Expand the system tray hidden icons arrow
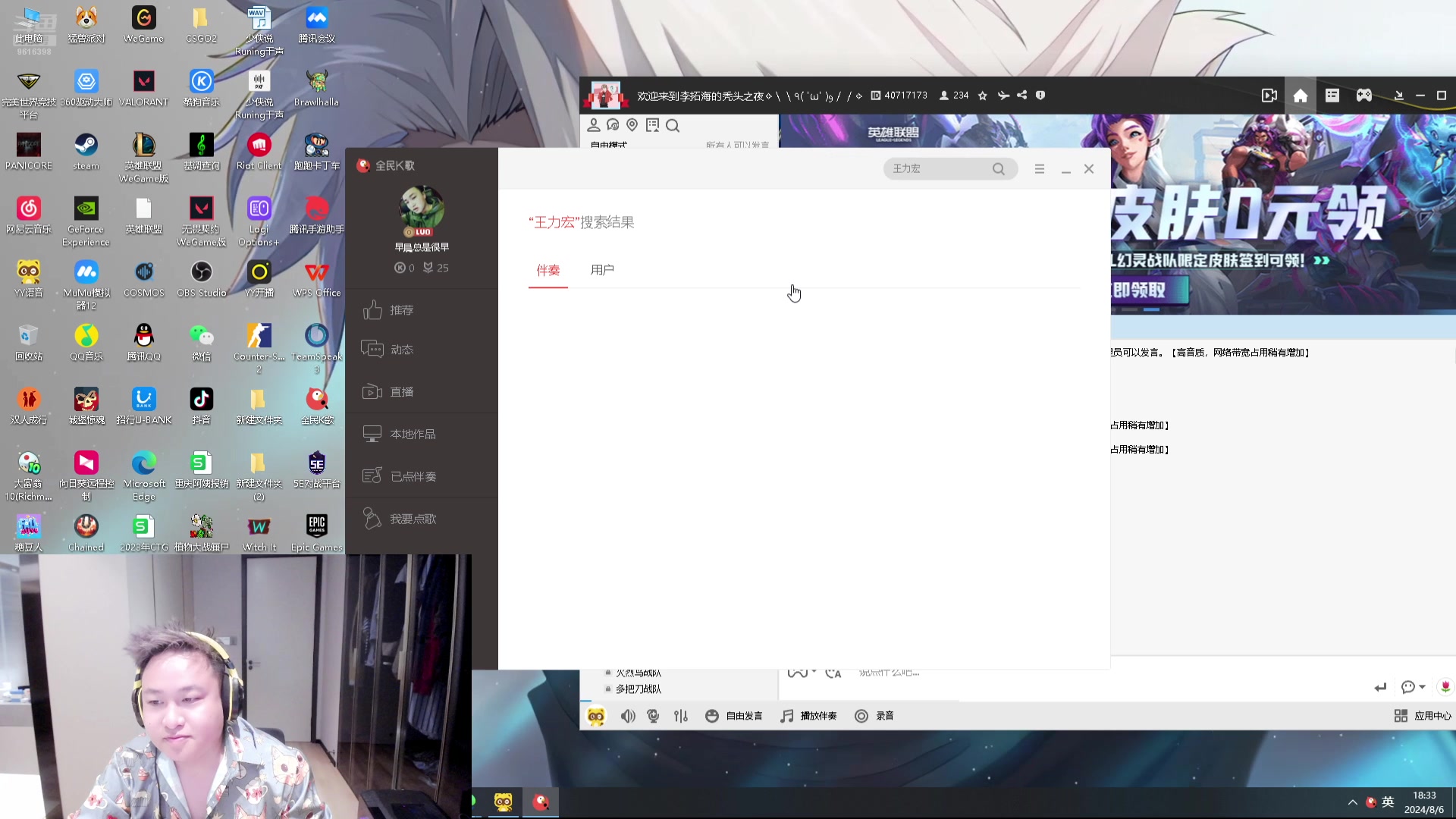The height and width of the screenshot is (819, 1456). tap(1352, 802)
